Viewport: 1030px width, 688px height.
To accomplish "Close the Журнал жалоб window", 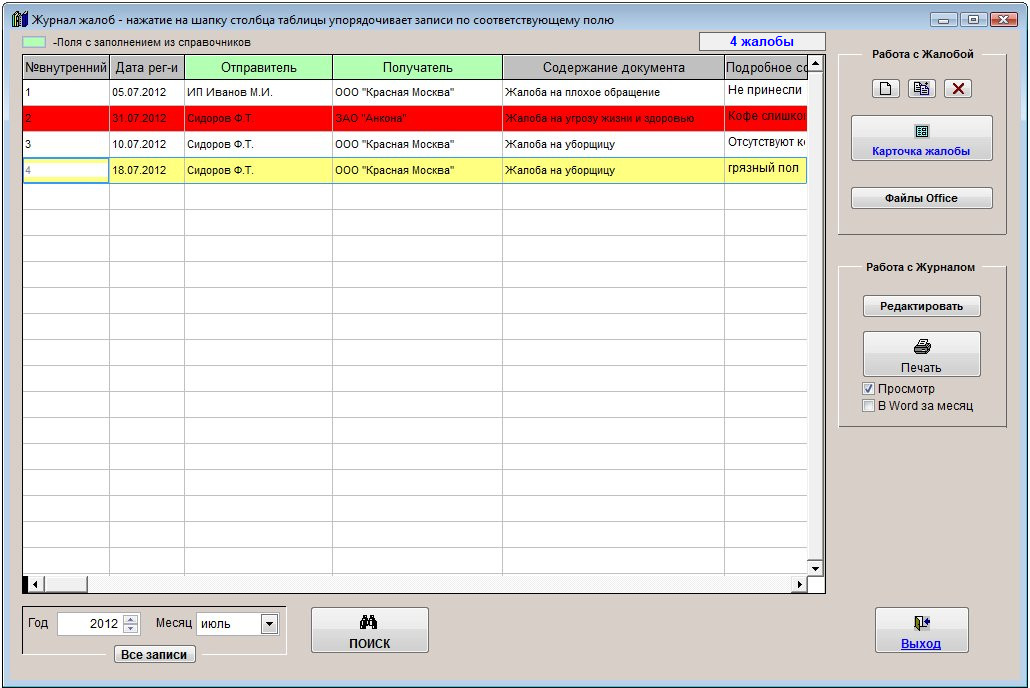I will click(1004, 20).
